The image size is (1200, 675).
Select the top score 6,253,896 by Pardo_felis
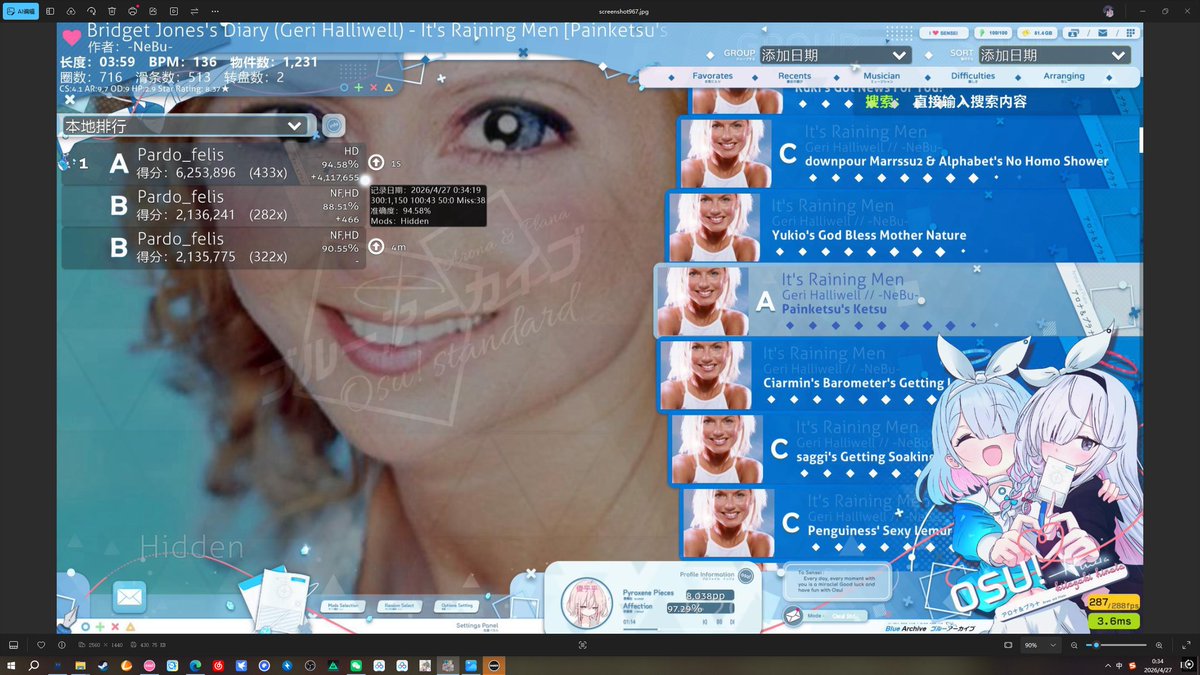(x=212, y=164)
